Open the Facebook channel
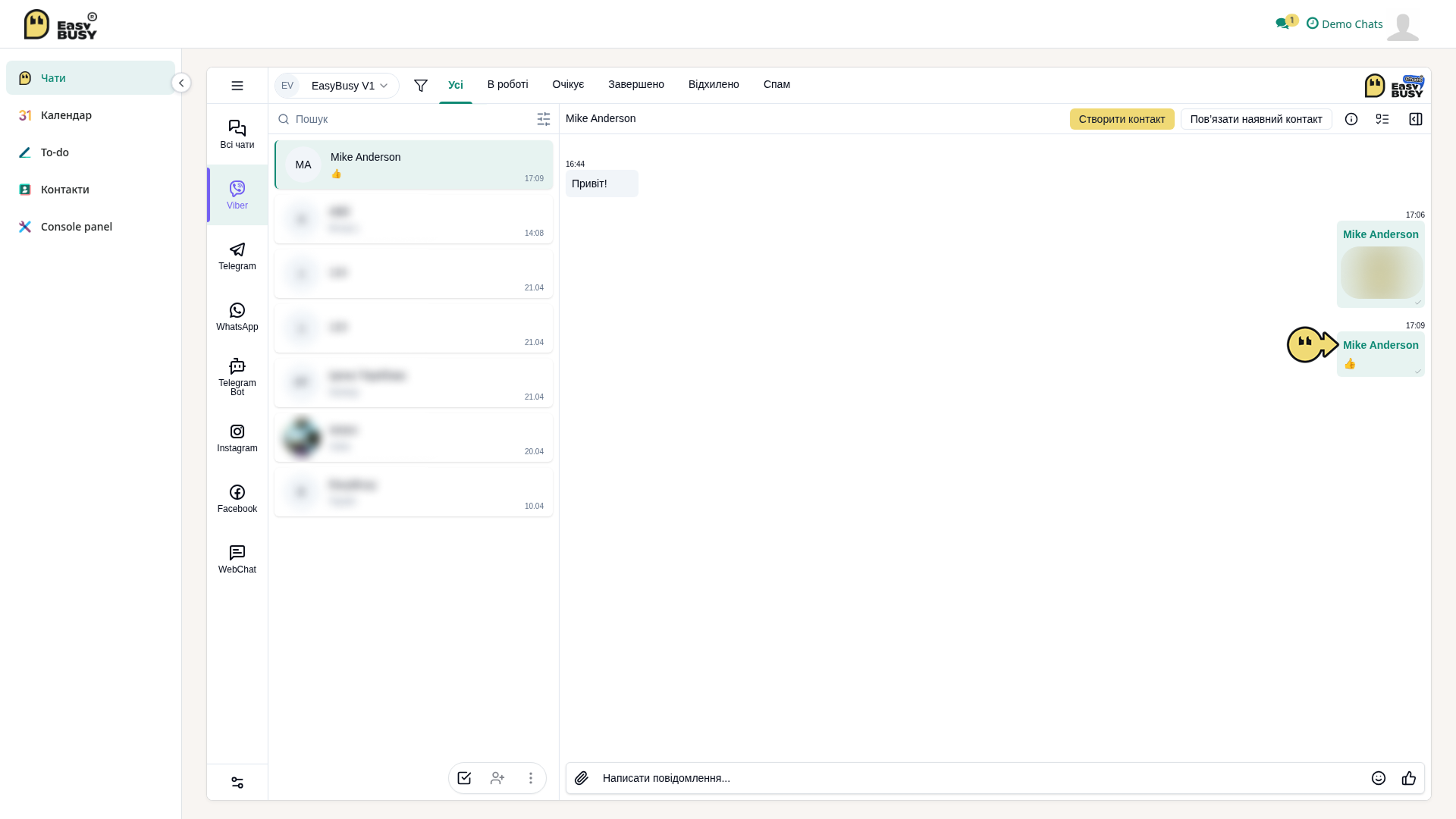Image resolution: width=1456 pixels, height=819 pixels. pyautogui.click(x=237, y=498)
